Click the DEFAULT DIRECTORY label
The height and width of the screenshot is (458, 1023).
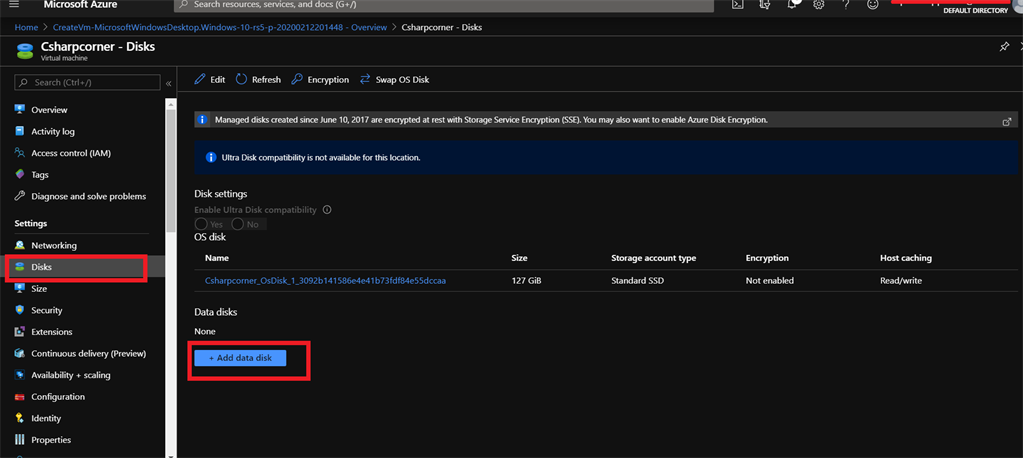[975, 11]
